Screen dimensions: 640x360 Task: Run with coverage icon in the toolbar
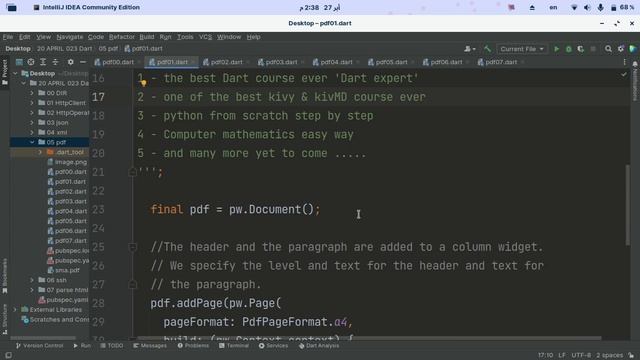tap(581, 49)
